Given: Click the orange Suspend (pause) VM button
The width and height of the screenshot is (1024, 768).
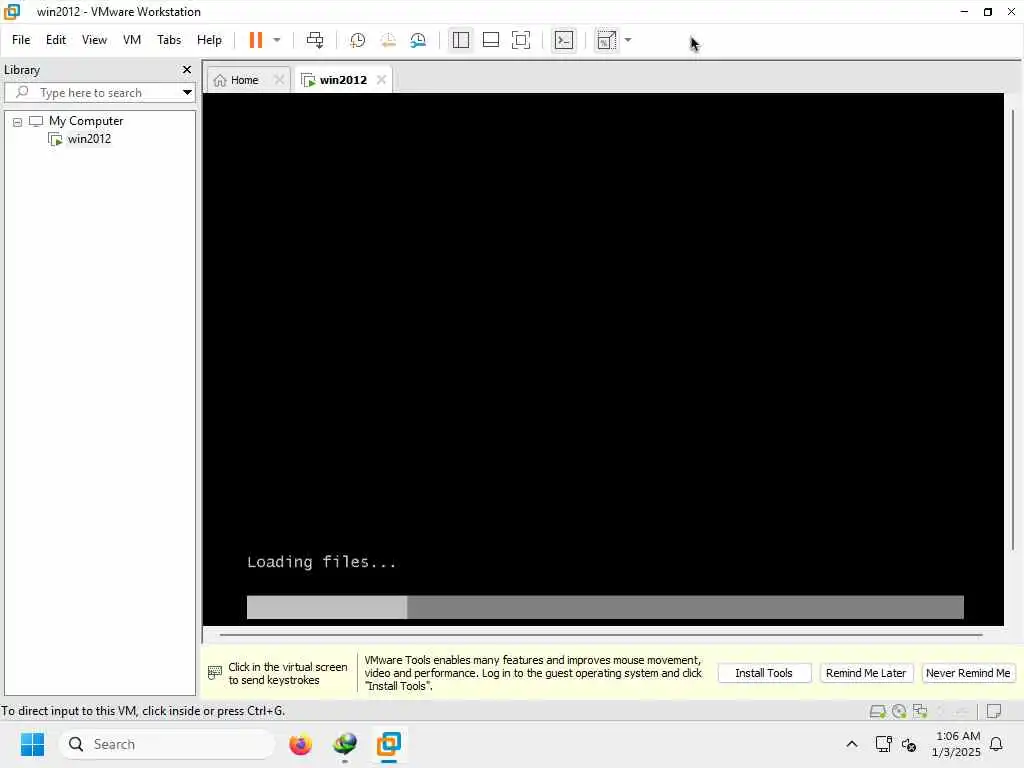Looking at the screenshot, I should 255,40.
